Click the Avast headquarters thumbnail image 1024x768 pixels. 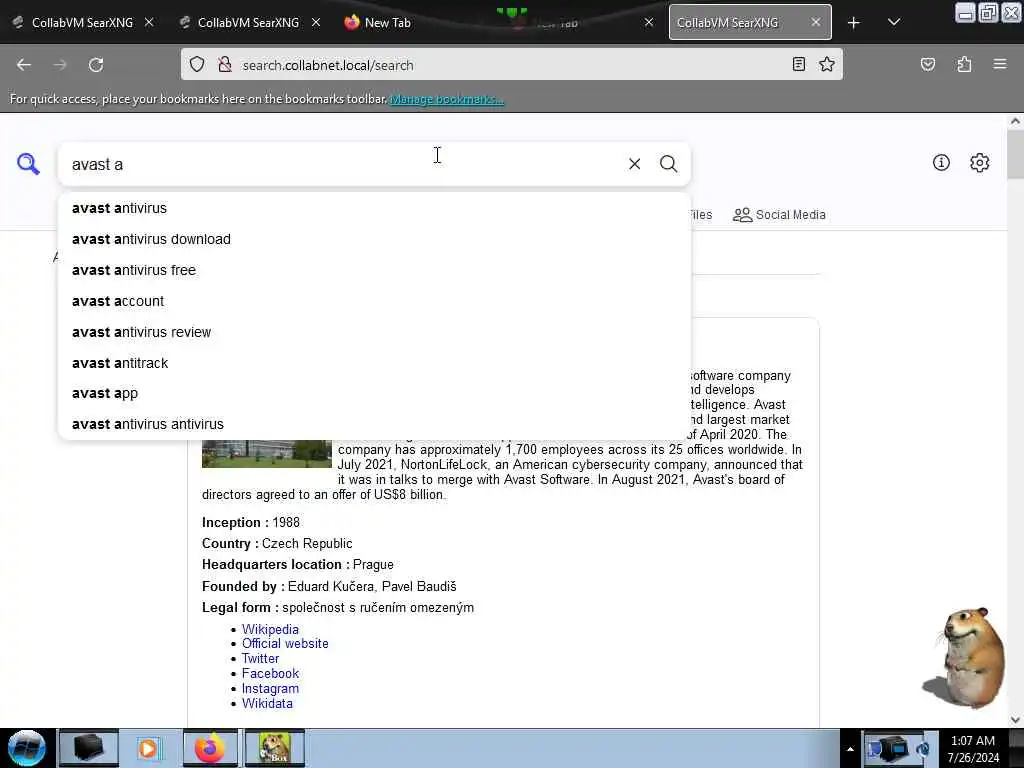[266, 453]
